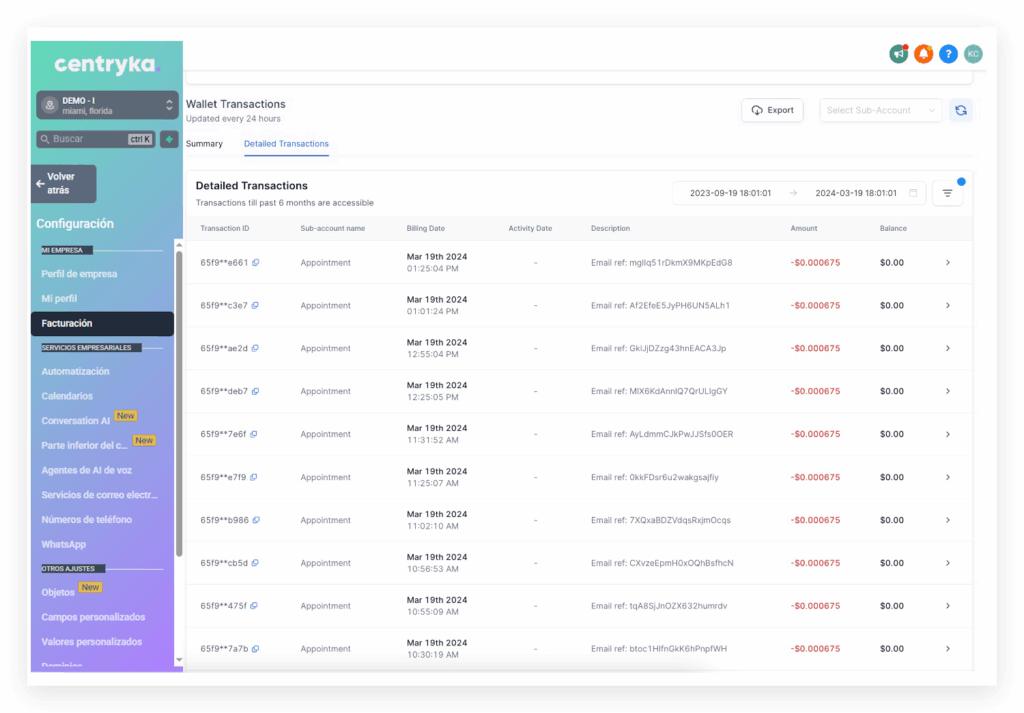Copy transaction ID 65f9**b986
The width and height of the screenshot is (1024, 713).
[256, 520]
